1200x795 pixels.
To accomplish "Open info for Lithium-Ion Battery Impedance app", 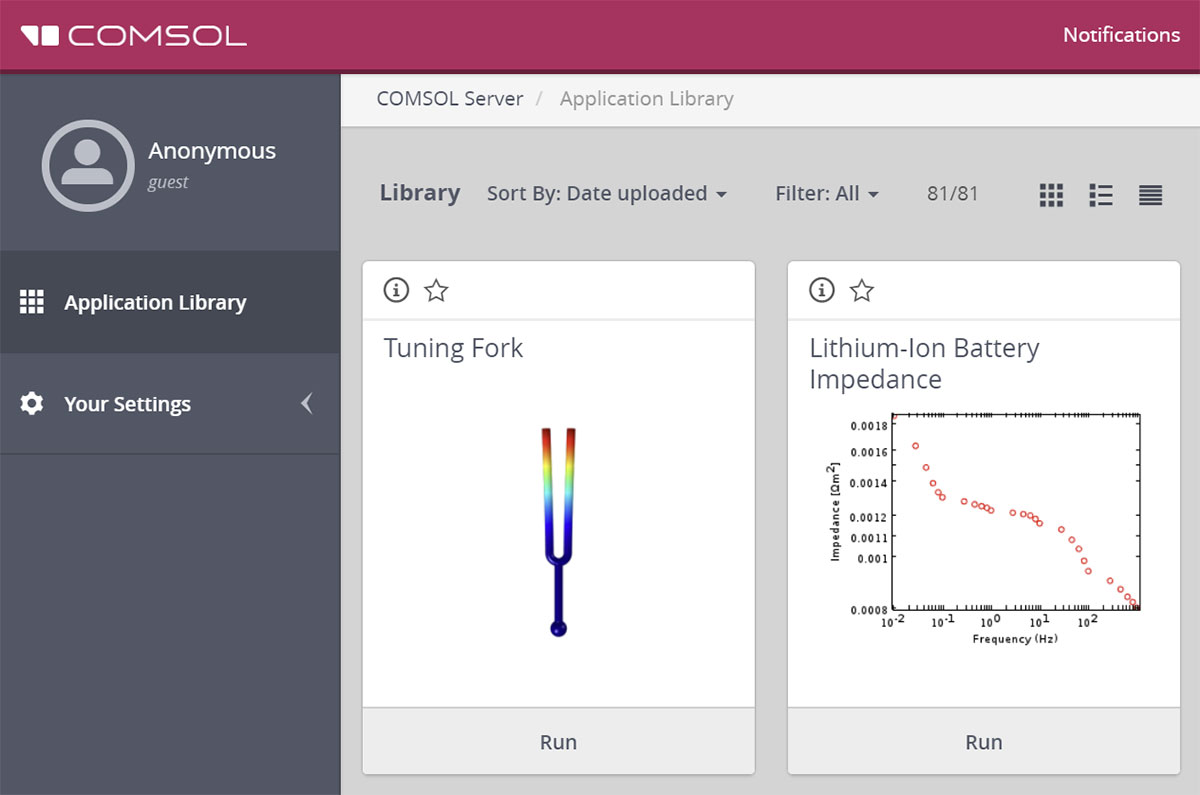I will point(821,290).
